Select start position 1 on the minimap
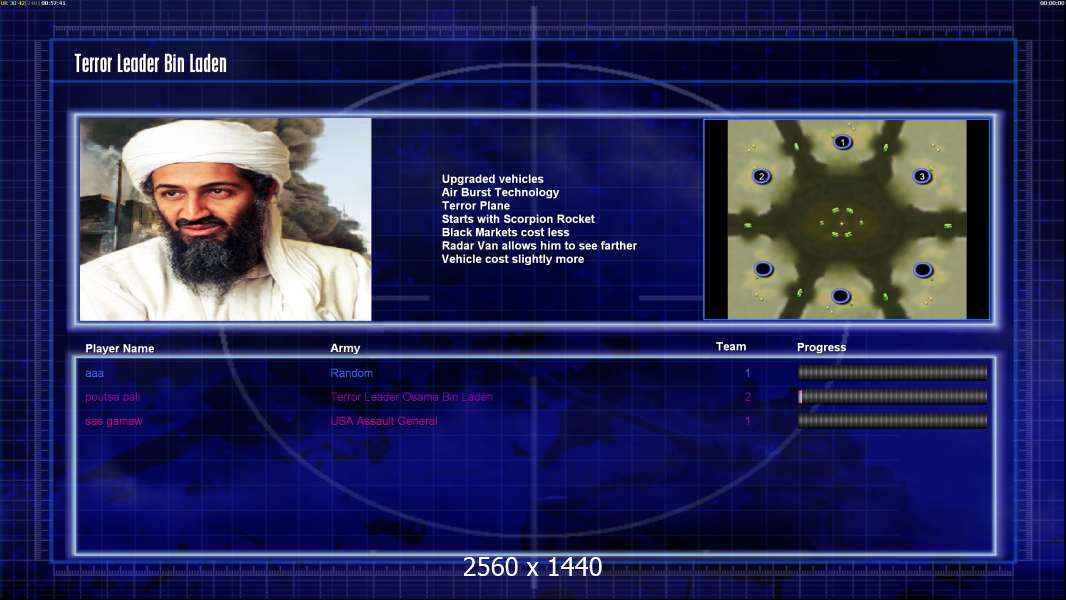The image size is (1066, 600). (x=842, y=142)
